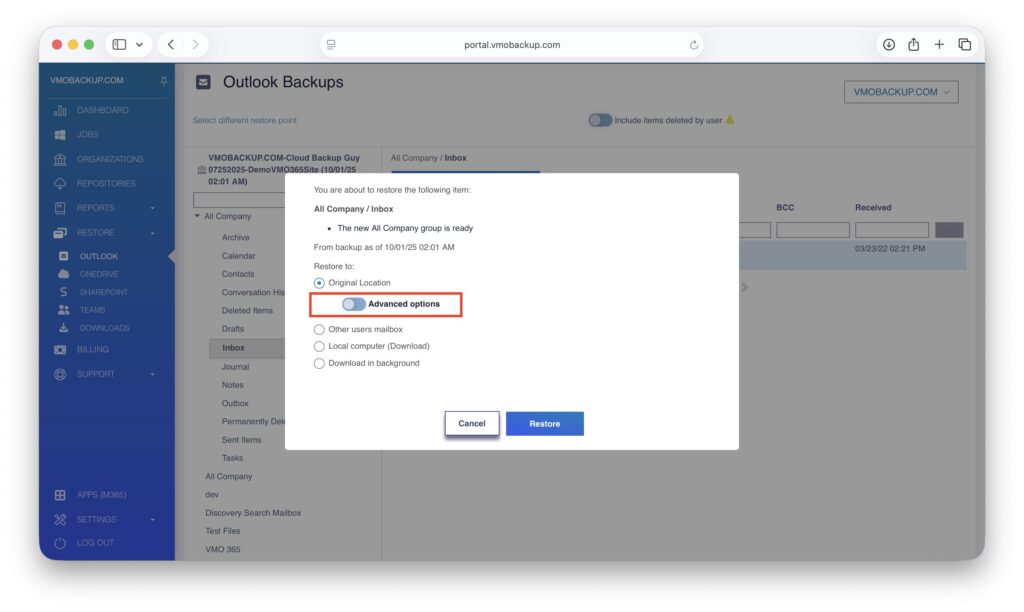Collapse the All Company tree node
Image resolution: width=1024 pixels, height=612 pixels.
pos(198,216)
